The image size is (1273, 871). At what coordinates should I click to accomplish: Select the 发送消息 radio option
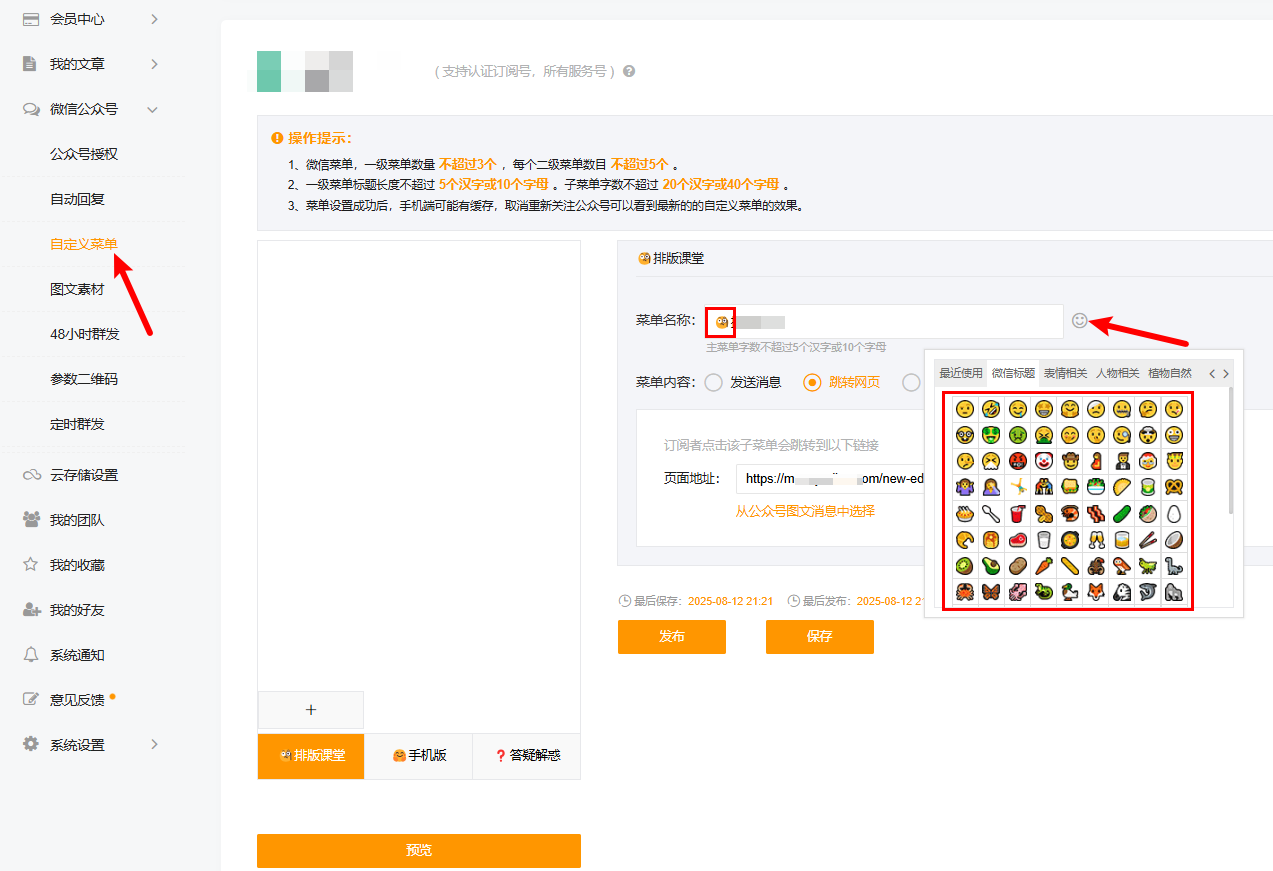pyautogui.click(x=714, y=382)
